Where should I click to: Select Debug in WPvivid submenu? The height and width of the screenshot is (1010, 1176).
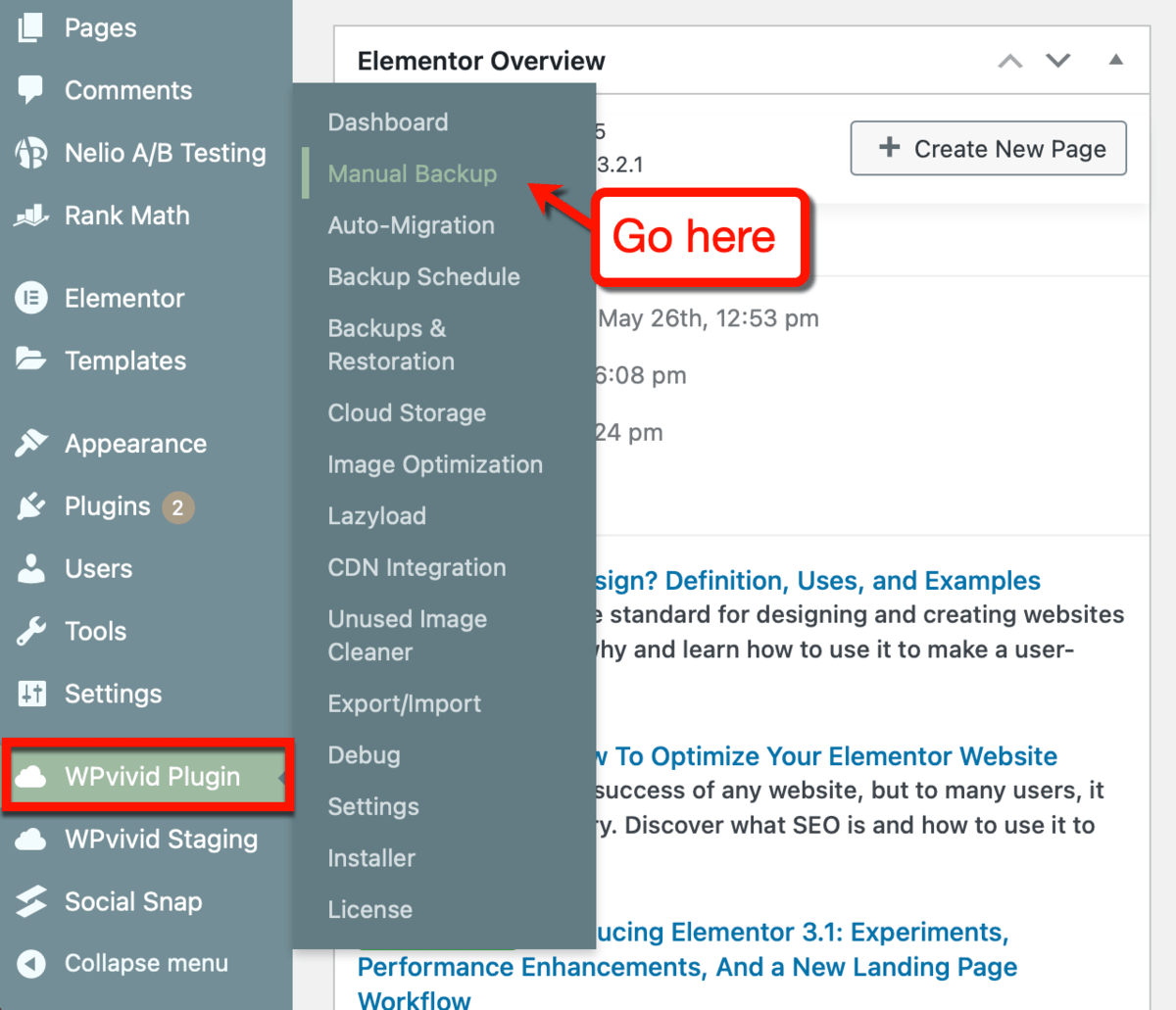pyautogui.click(x=364, y=755)
